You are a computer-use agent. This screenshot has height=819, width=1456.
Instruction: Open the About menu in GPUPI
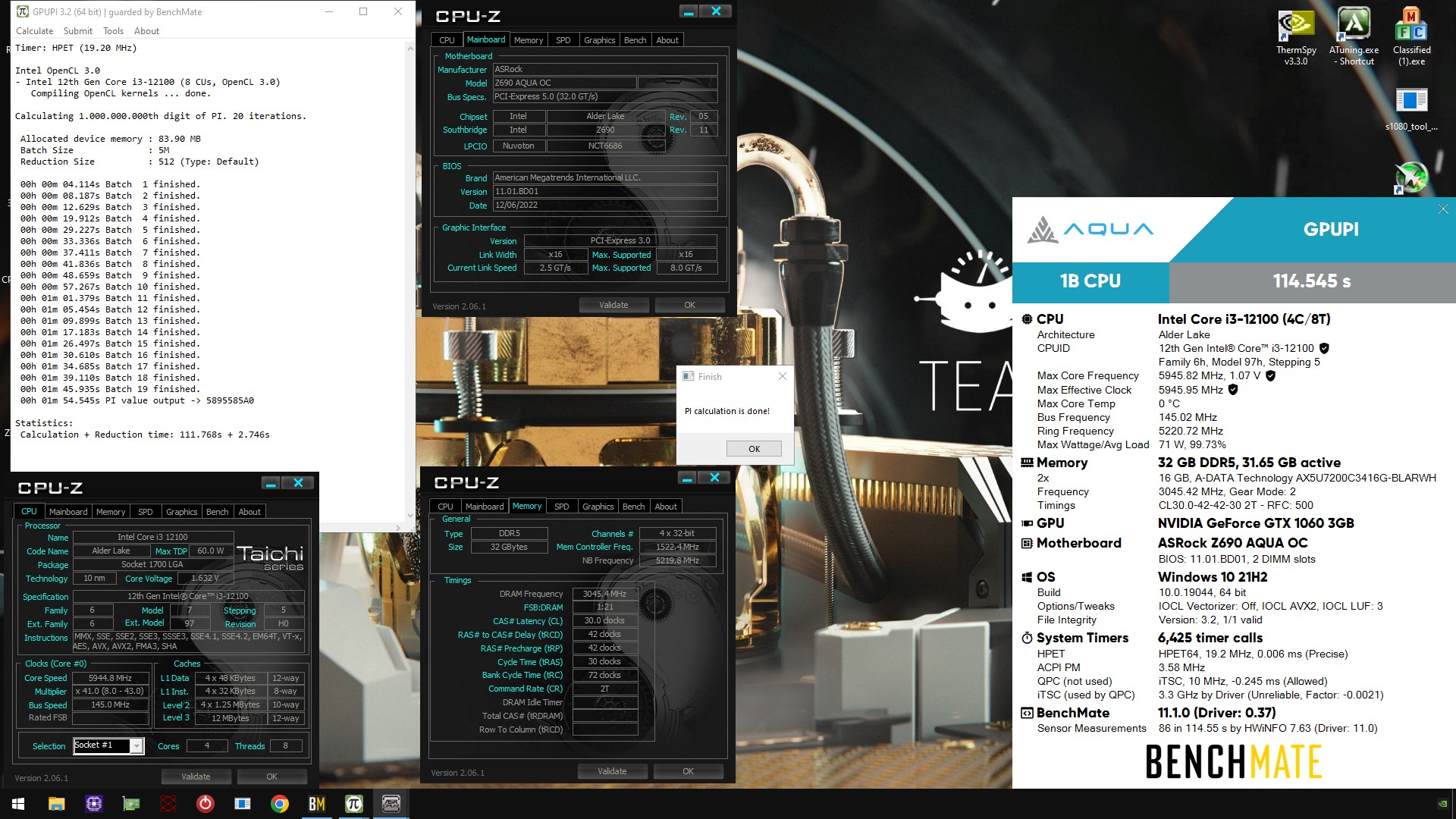(x=146, y=31)
